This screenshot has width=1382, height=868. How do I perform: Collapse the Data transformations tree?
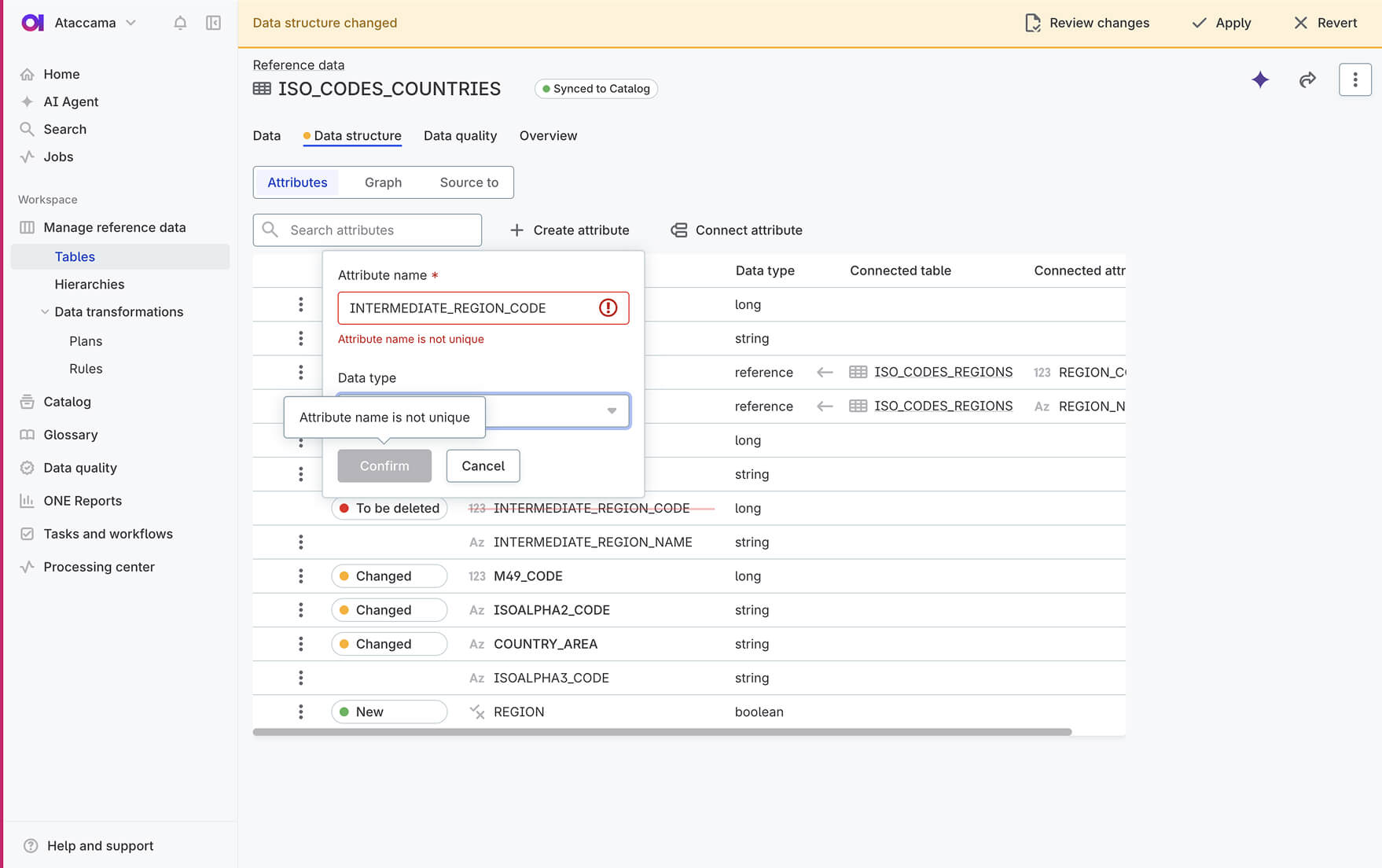45,312
